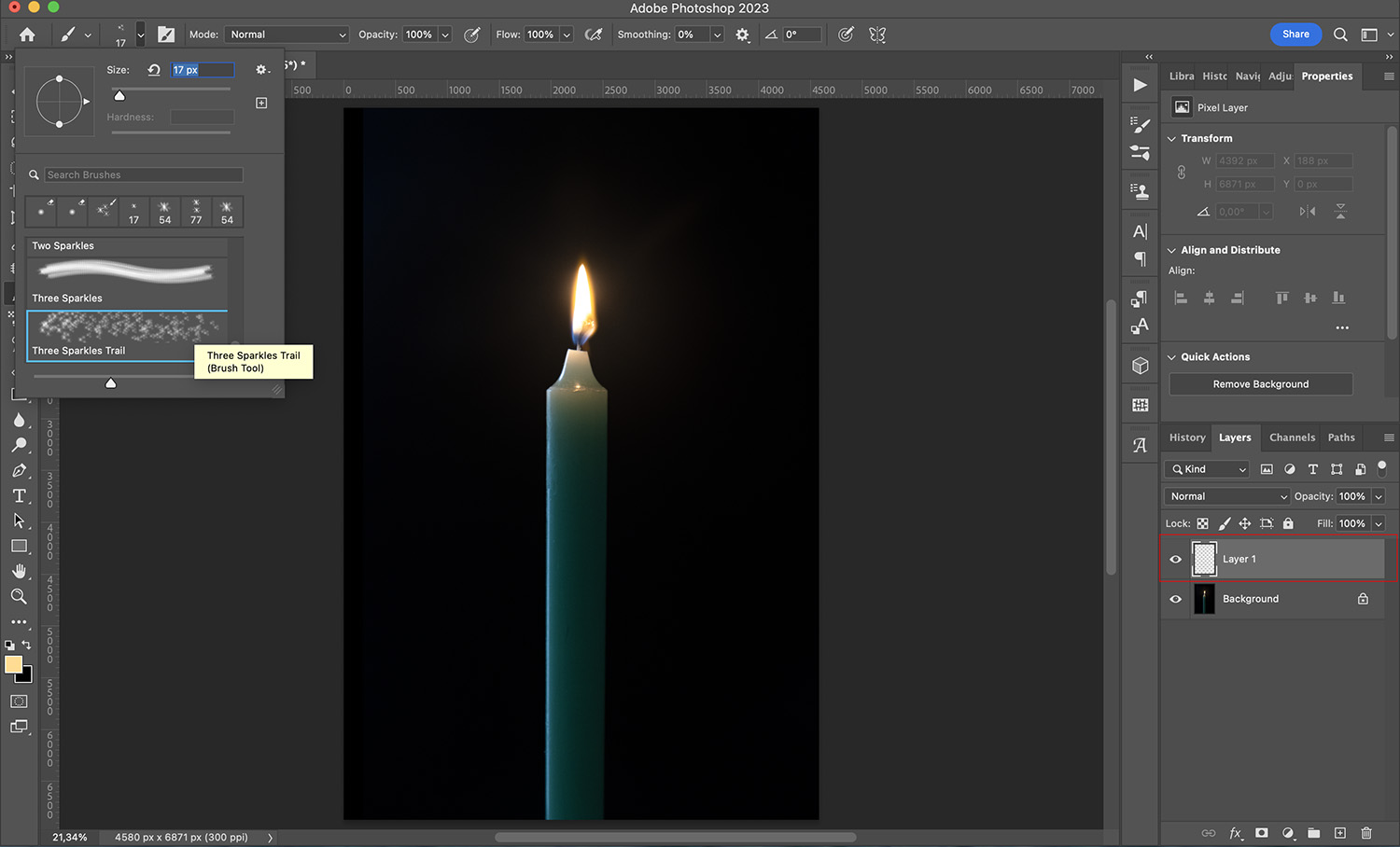Toggle pressure for size icon
Screen dimensions: 1400x847
[846, 35]
